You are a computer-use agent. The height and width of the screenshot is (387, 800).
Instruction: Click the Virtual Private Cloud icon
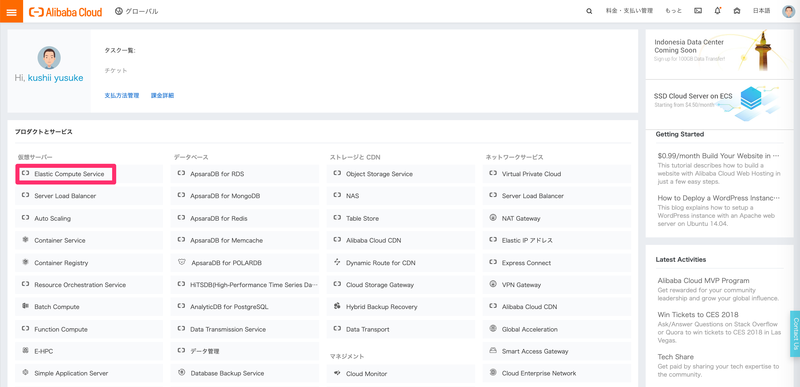[493, 174]
